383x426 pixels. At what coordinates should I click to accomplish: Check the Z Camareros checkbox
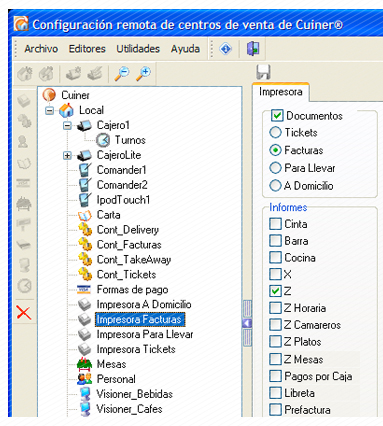click(275, 324)
